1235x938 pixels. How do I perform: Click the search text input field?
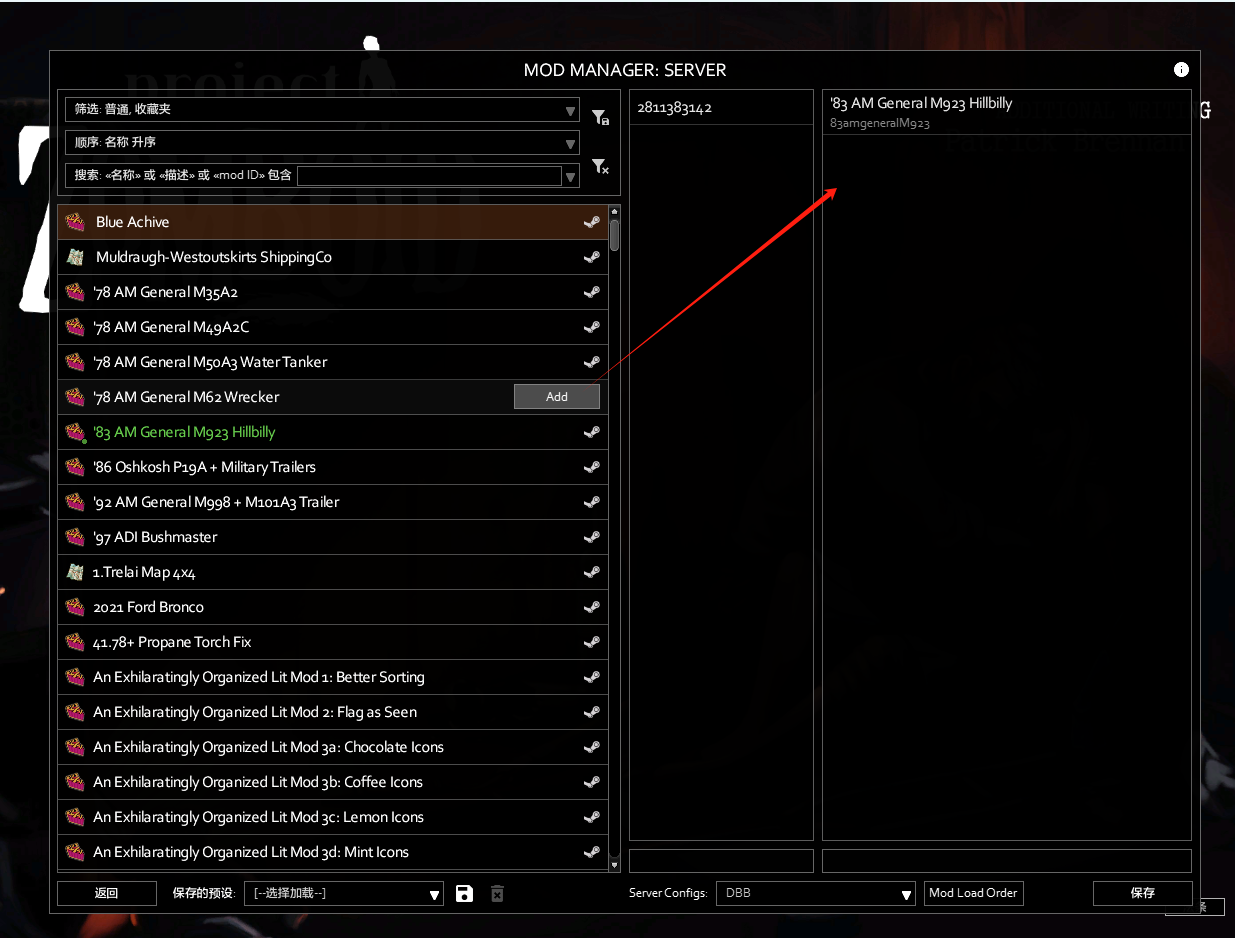point(430,176)
